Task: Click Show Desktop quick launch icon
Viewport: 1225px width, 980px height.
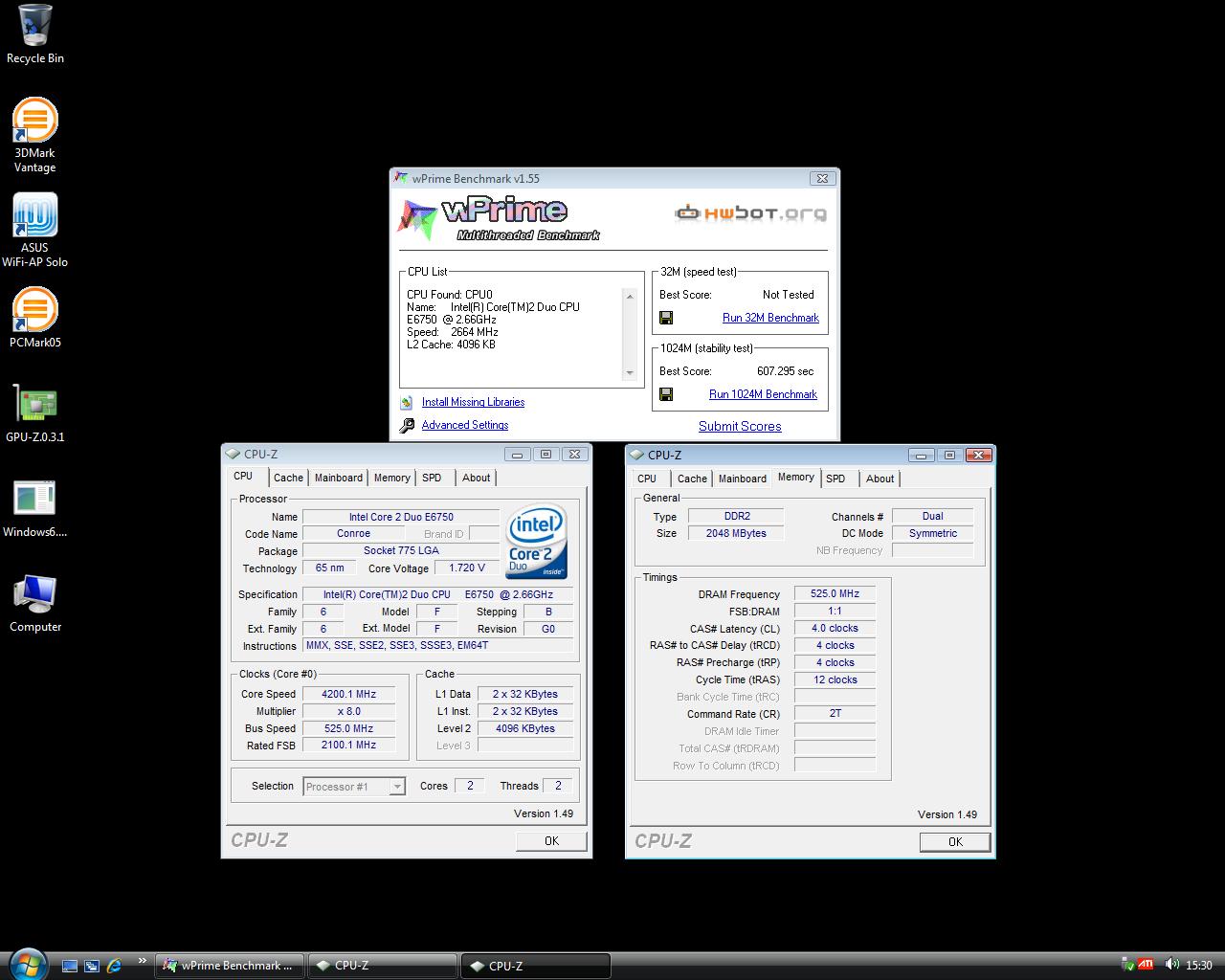Action: pos(69,966)
